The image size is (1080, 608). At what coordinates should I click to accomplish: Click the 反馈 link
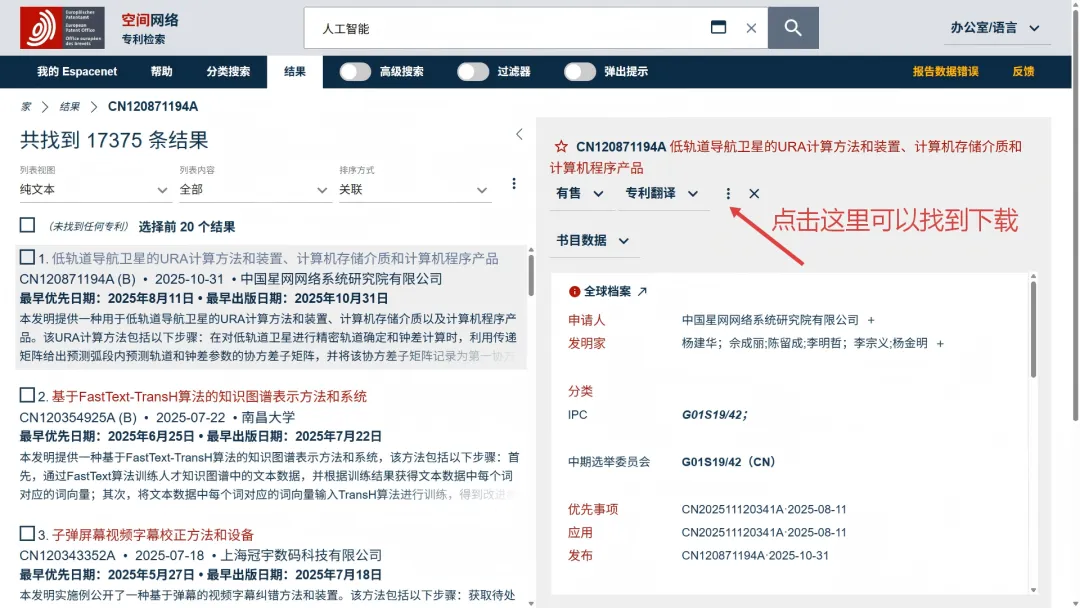point(1024,72)
